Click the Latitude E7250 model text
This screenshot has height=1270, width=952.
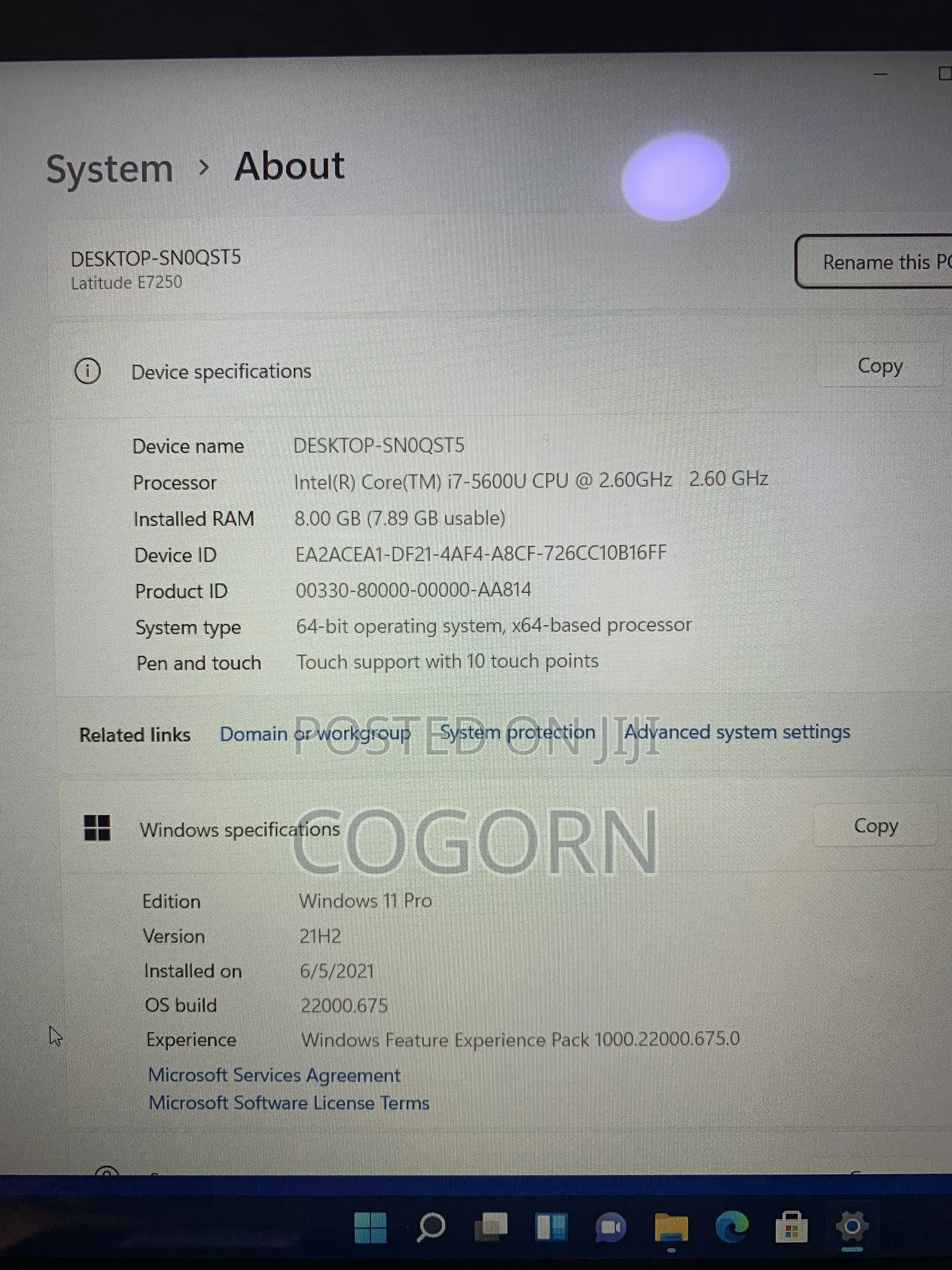(127, 283)
